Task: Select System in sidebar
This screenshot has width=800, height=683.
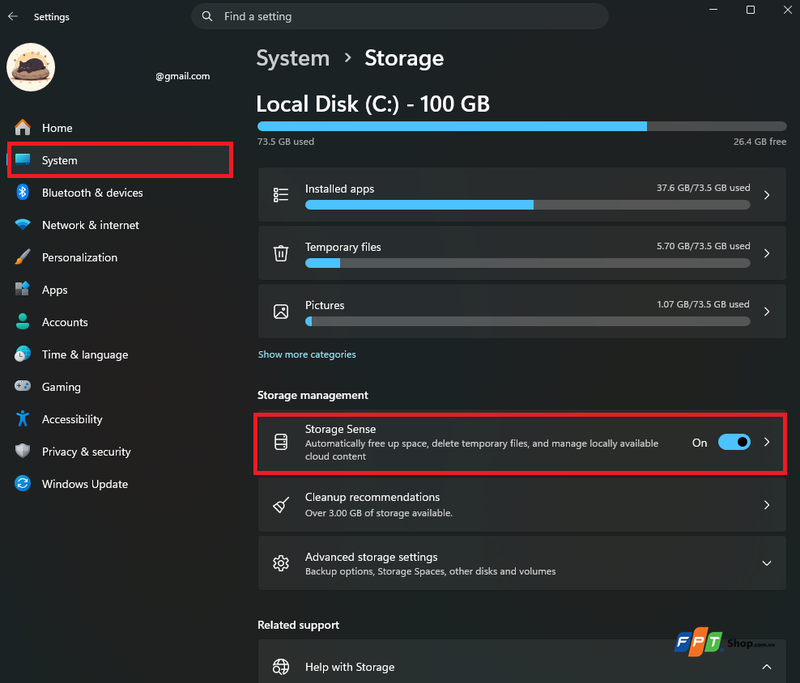Action: (x=120, y=160)
